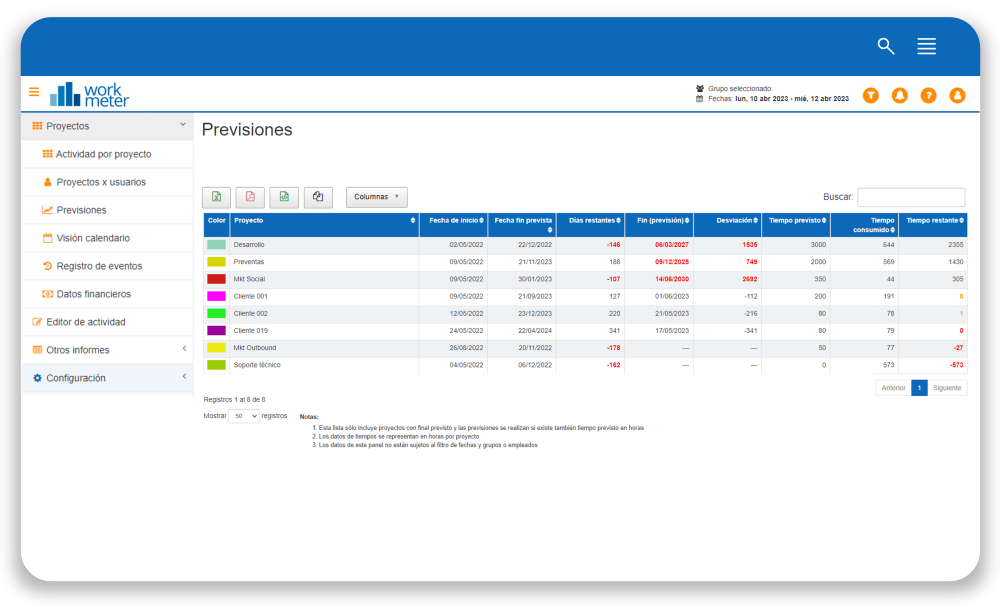
Task: Open the Columnas dropdown
Action: (376, 197)
